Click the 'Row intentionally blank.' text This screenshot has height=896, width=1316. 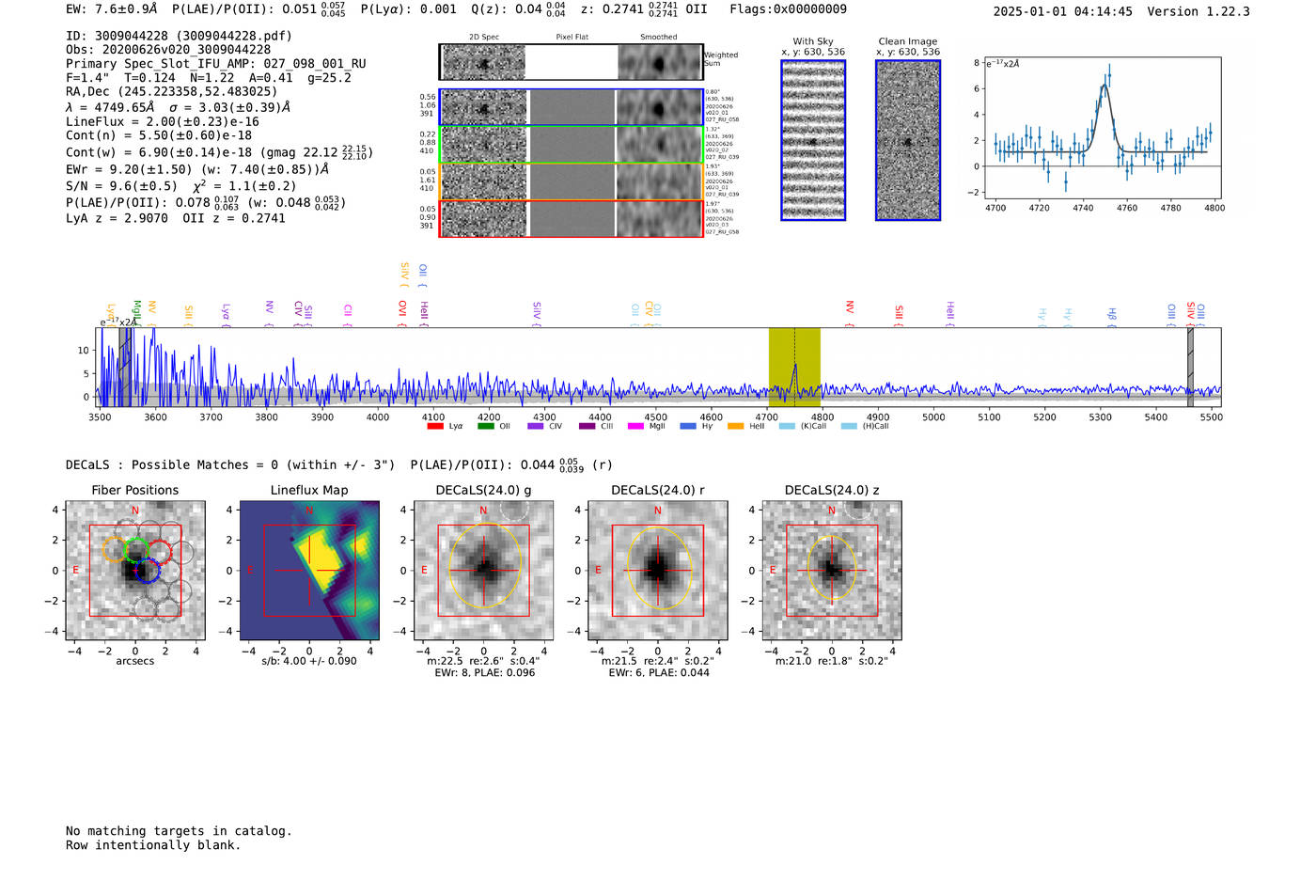(153, 845)
